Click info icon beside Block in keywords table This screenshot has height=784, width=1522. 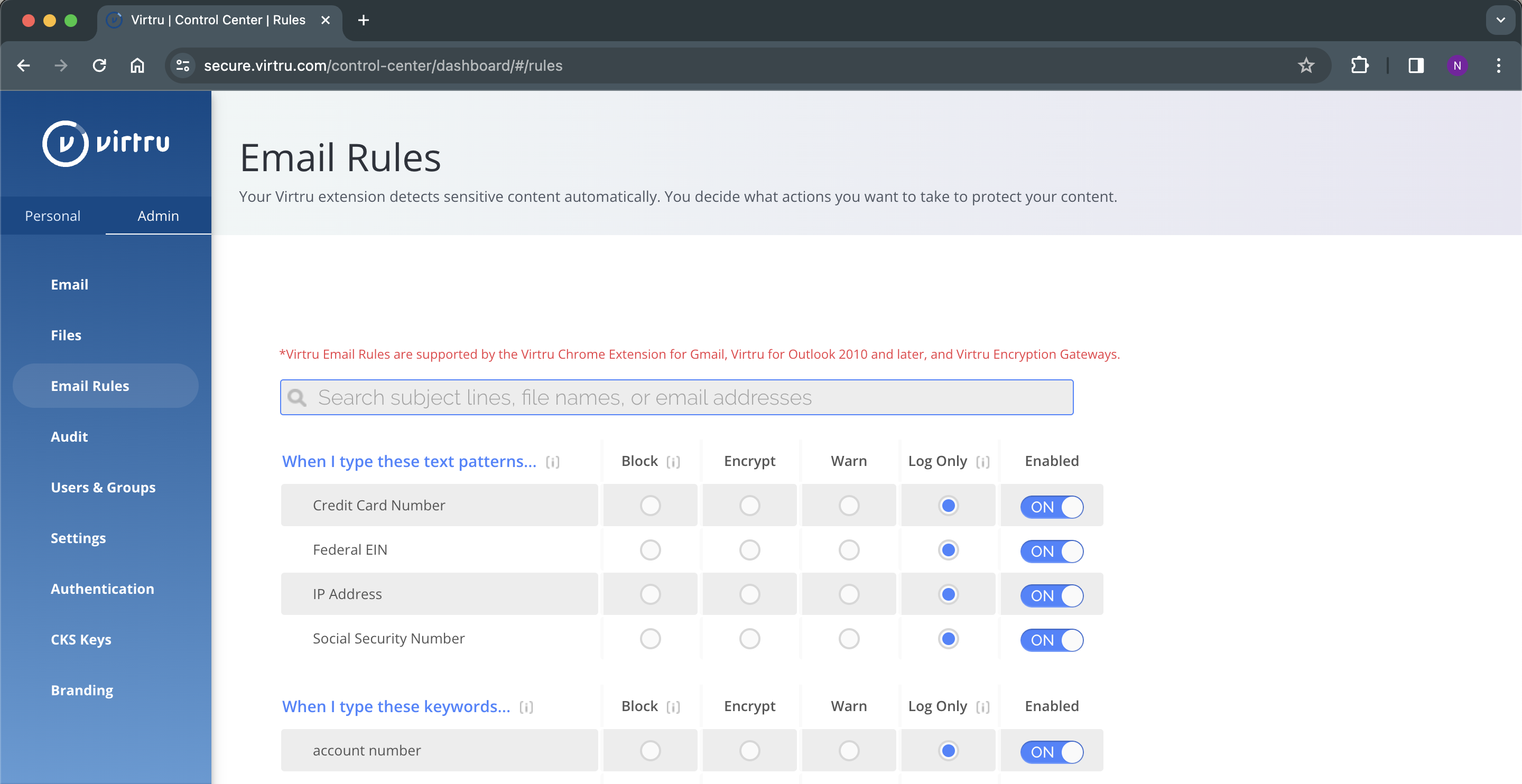(673, 707)
